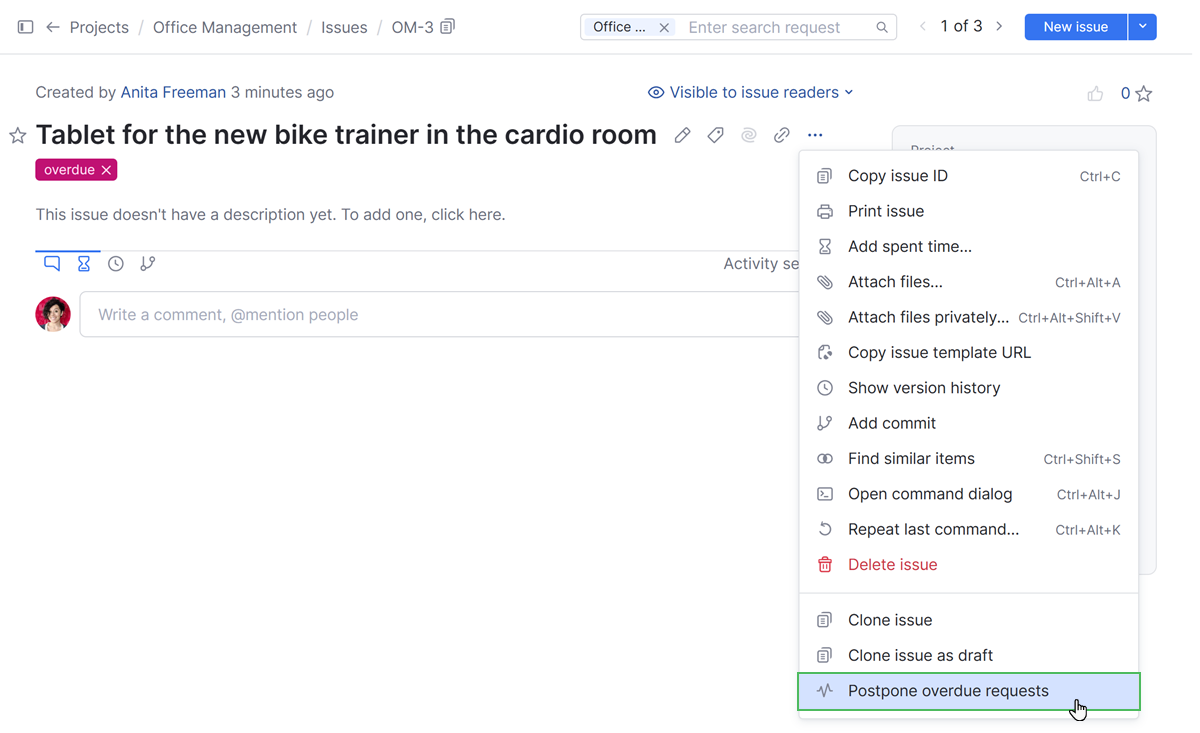Remove the overdue tag

coord(106,170)
